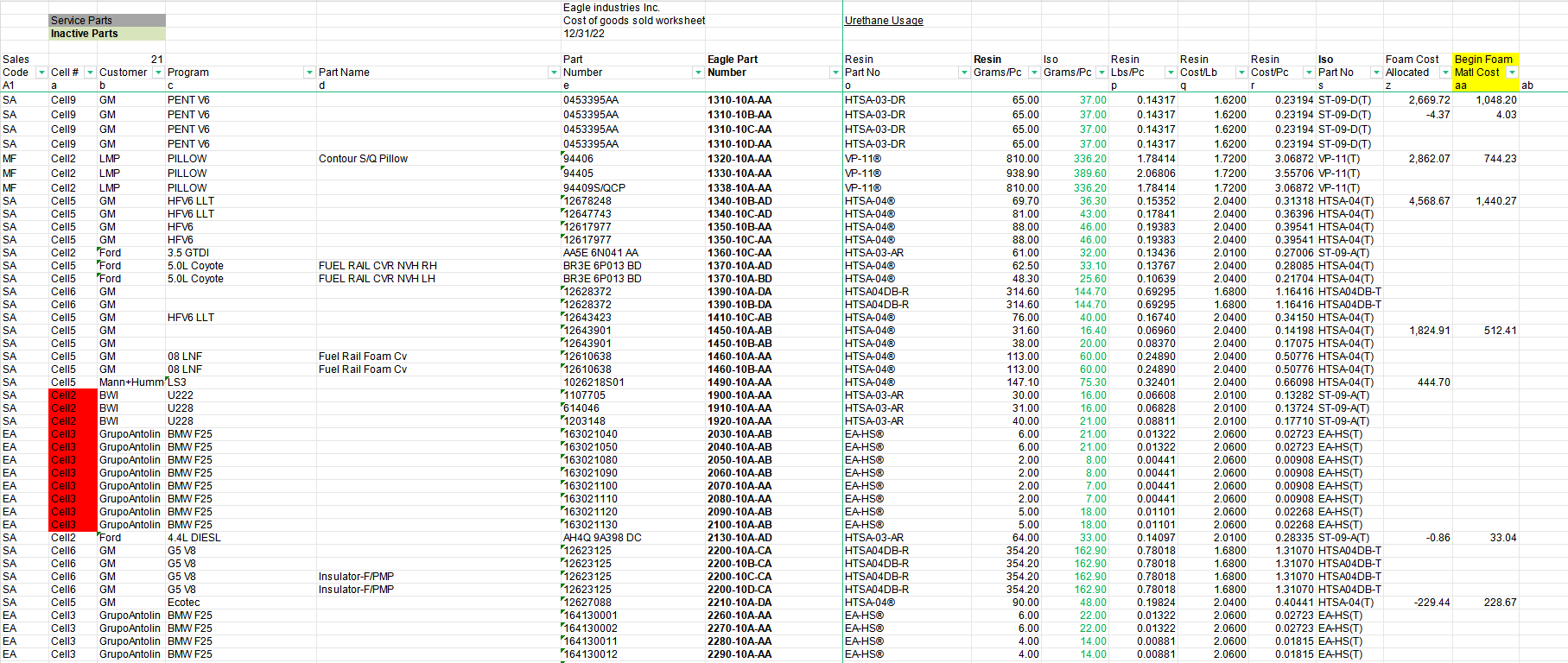
Task: Open the Customer column filter dropdown
Action: click(158, 73)
